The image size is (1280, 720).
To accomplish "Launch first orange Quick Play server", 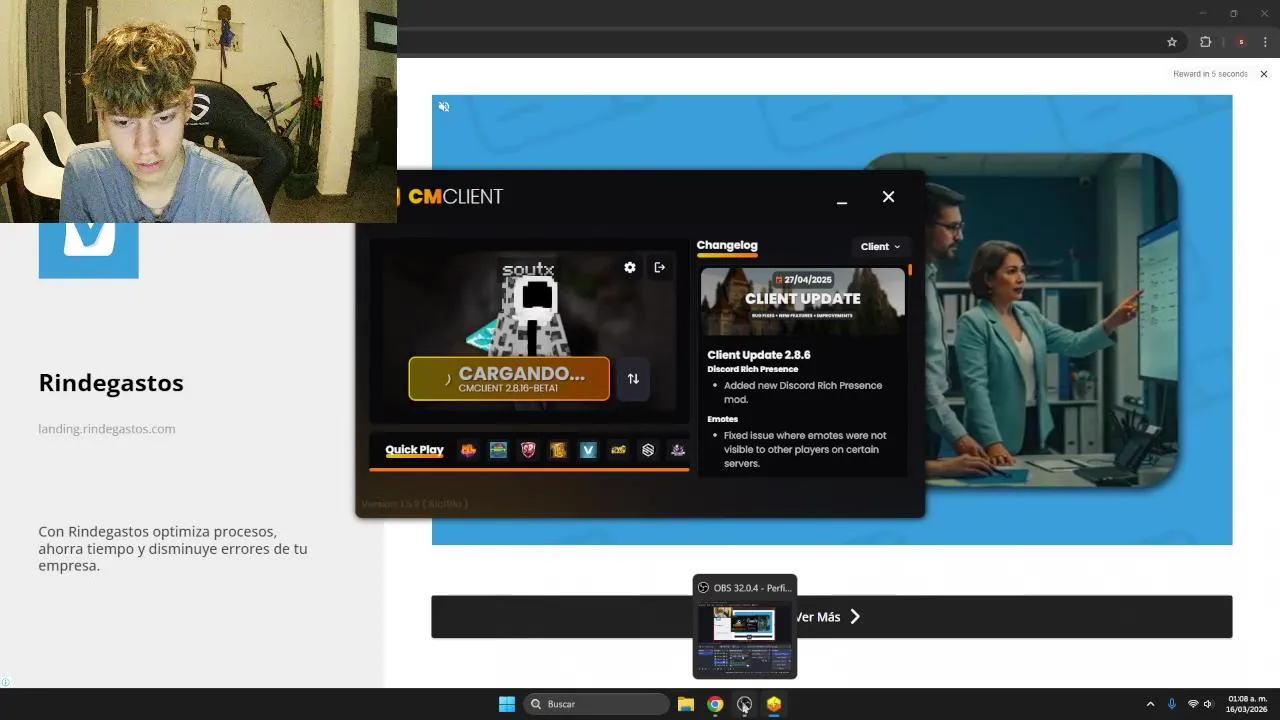I will click(x=468, y=450).
